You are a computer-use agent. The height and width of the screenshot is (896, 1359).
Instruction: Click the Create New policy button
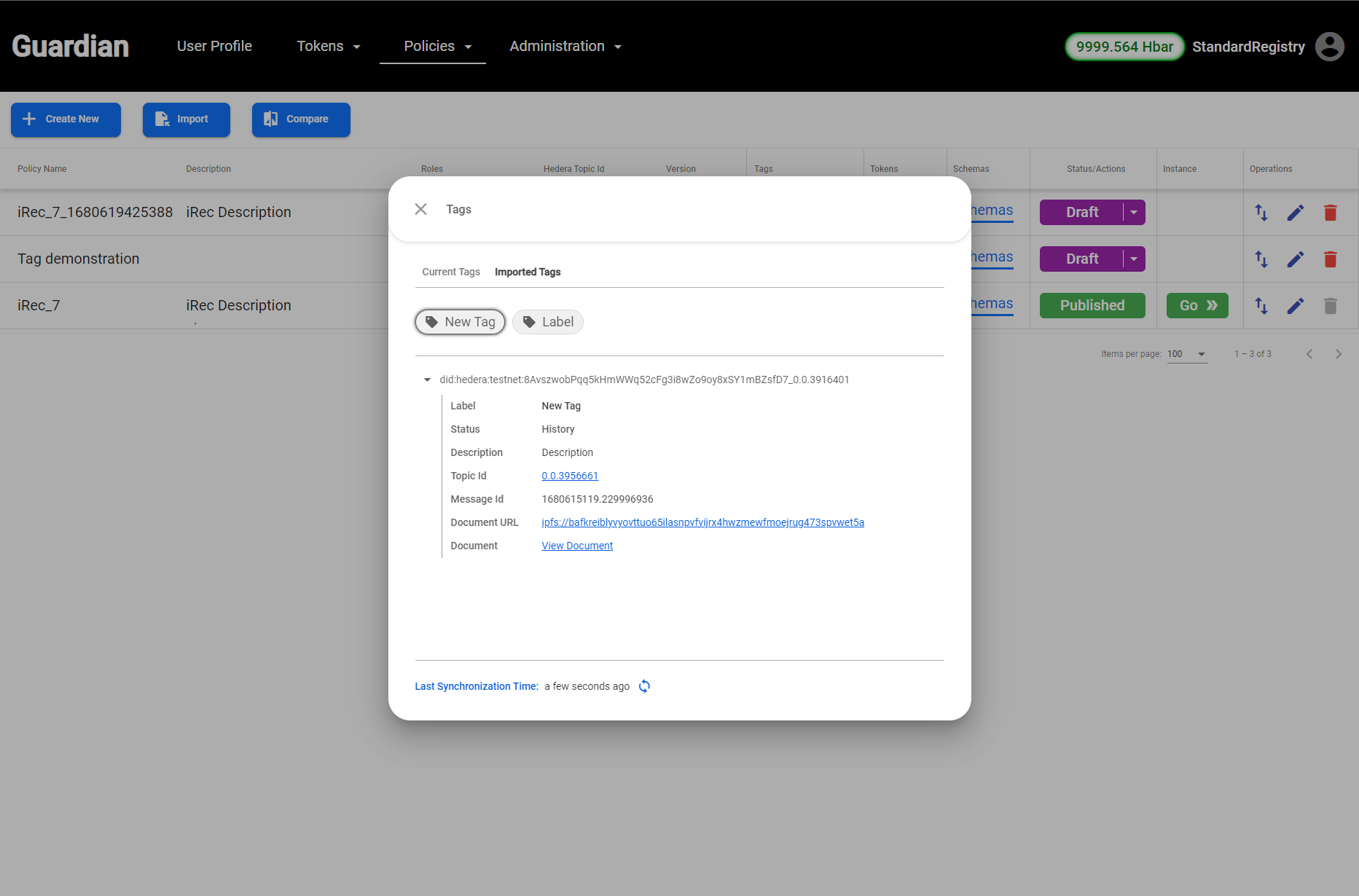pyautogui.click(x=66, y=119)
